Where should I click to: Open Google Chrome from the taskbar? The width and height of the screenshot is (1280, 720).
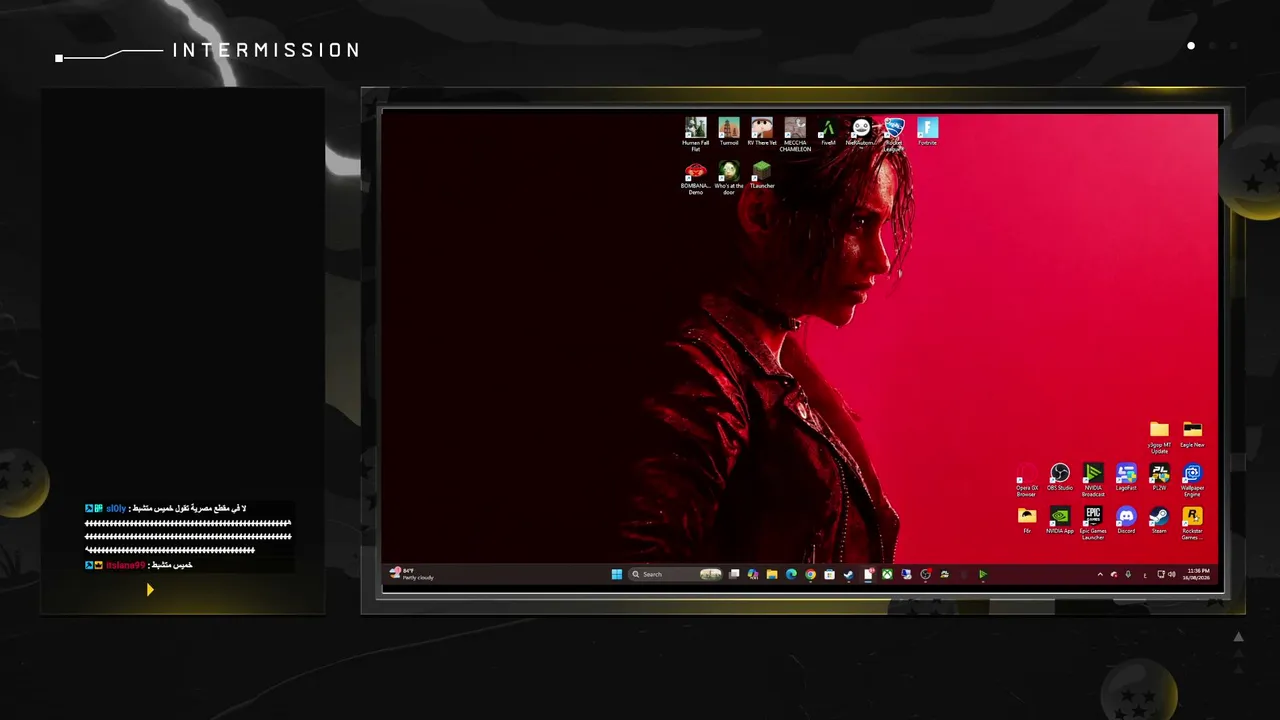tap(810, 574)
